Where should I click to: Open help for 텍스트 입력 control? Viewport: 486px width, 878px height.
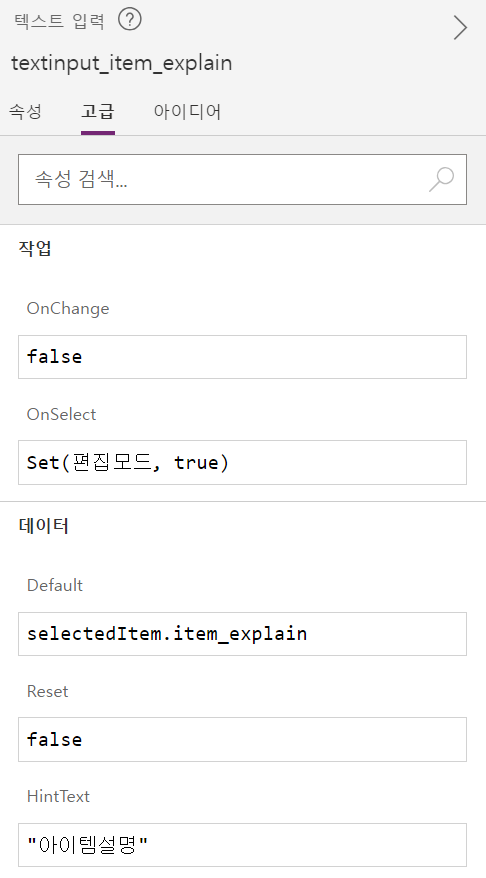point(130,20)
